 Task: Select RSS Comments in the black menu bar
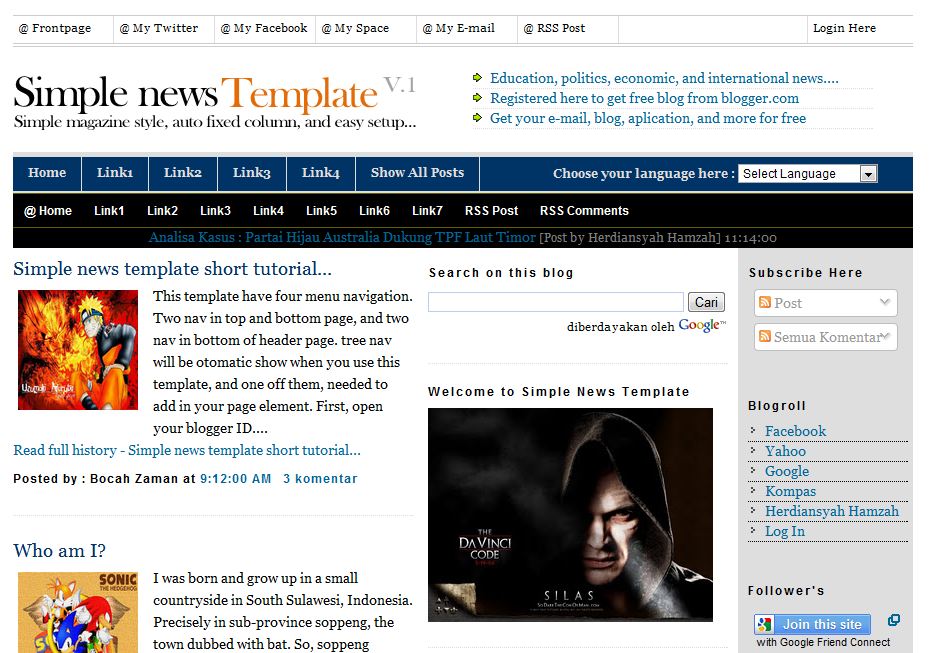pyautogui.click(x=583, y=211)
